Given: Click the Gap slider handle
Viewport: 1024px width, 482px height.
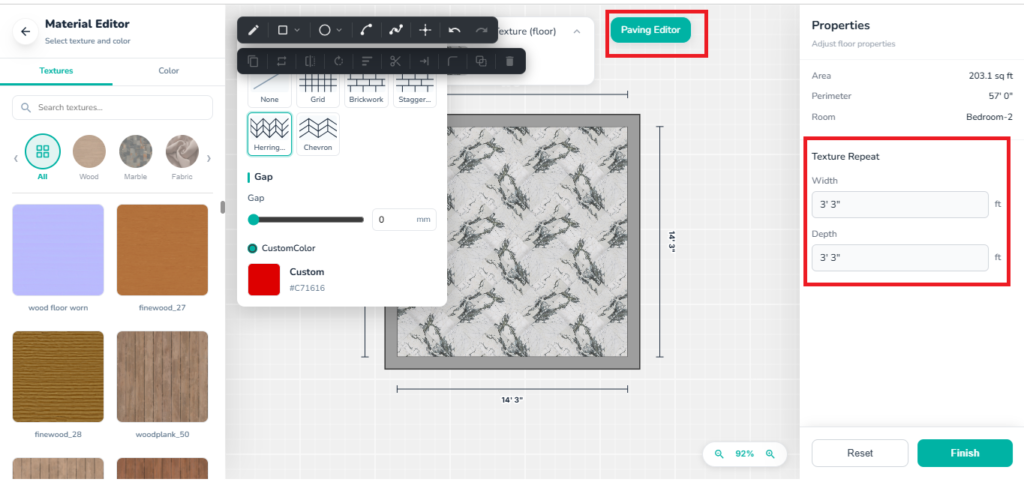Looking at the screenshot, I should pyautogui.click(x=253, y=219).
